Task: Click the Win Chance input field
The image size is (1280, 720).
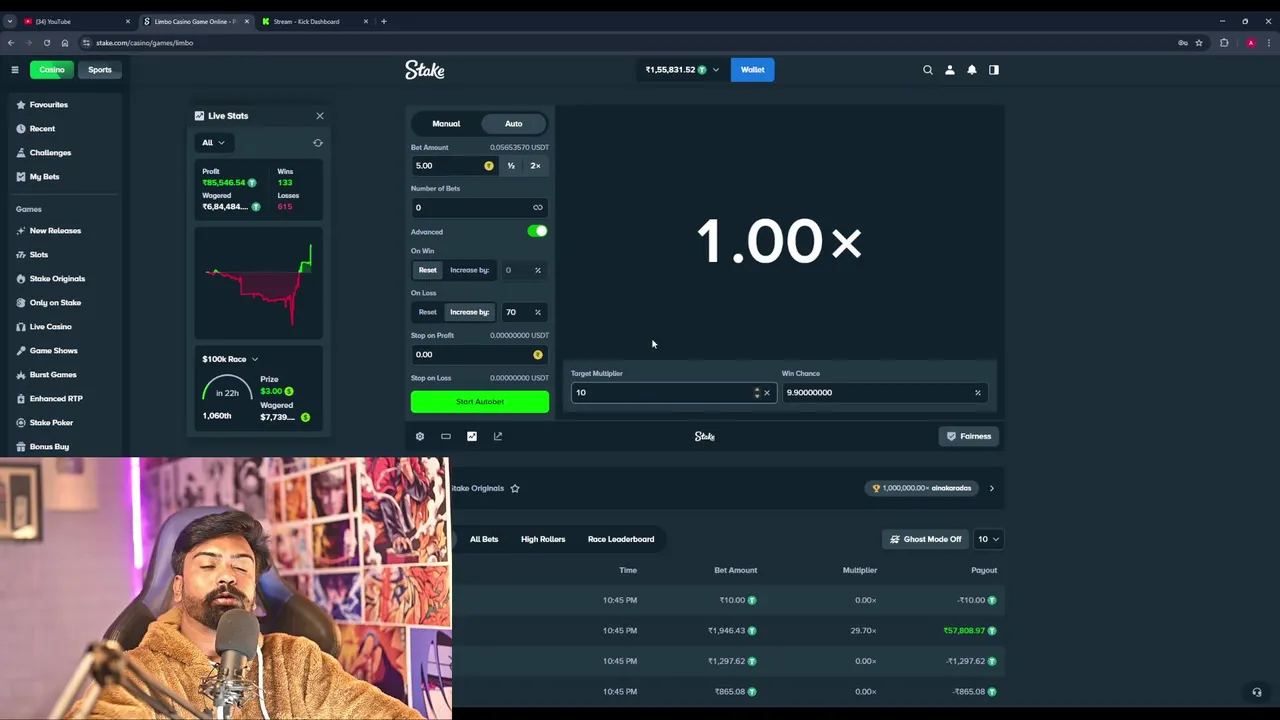Action: [884, 393]
